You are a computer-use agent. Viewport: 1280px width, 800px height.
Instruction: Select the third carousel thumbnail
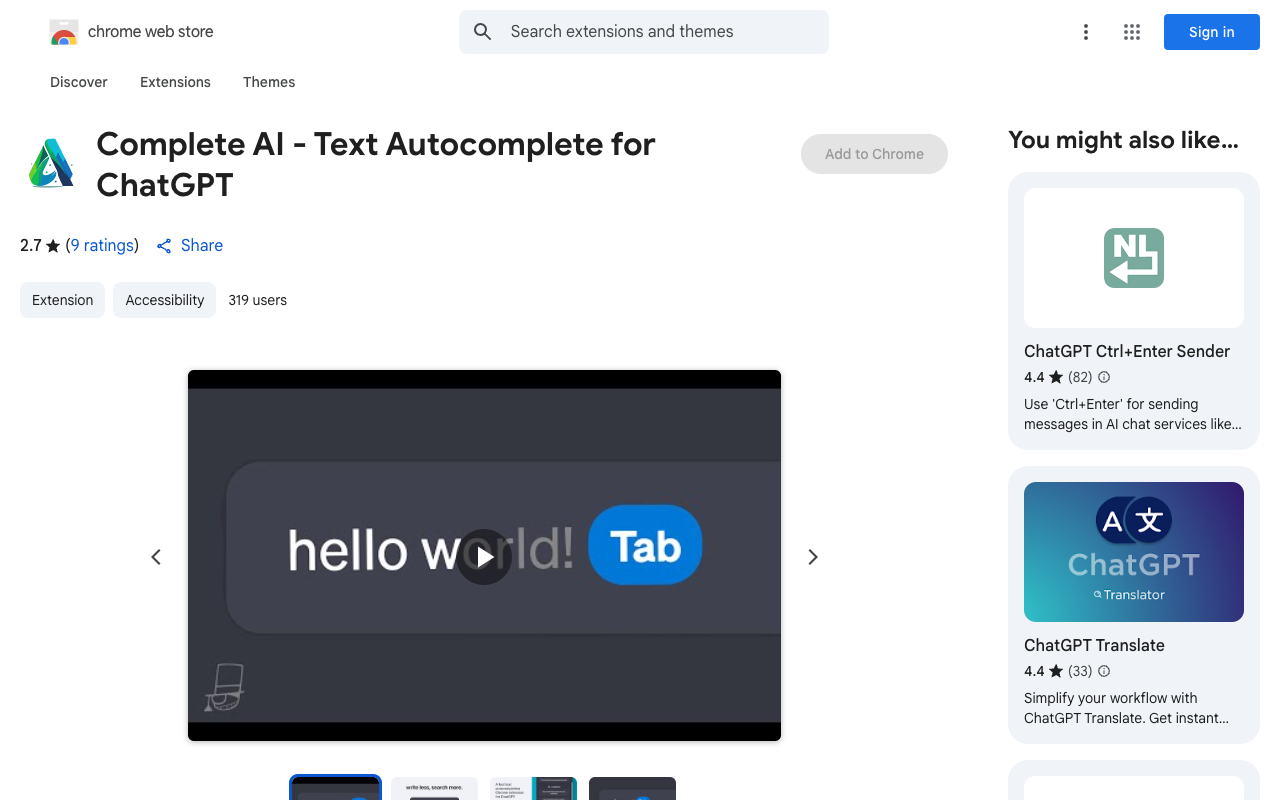point(534,788)
